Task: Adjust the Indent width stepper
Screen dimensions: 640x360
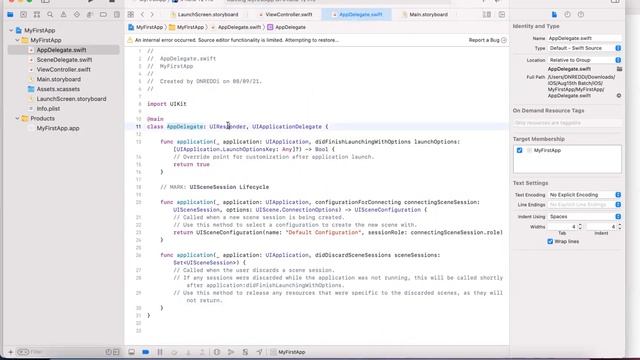Action: (x=620, y=227)
